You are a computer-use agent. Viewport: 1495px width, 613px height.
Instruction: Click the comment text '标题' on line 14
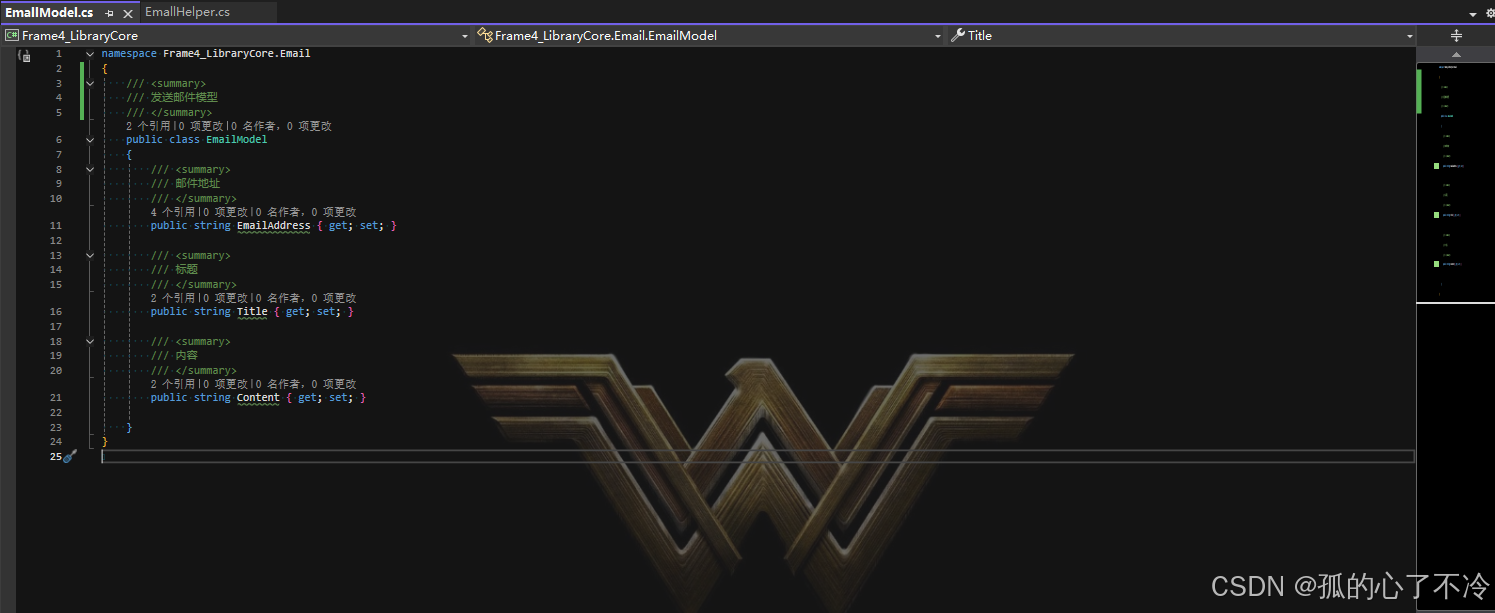[x=187, y=270]
